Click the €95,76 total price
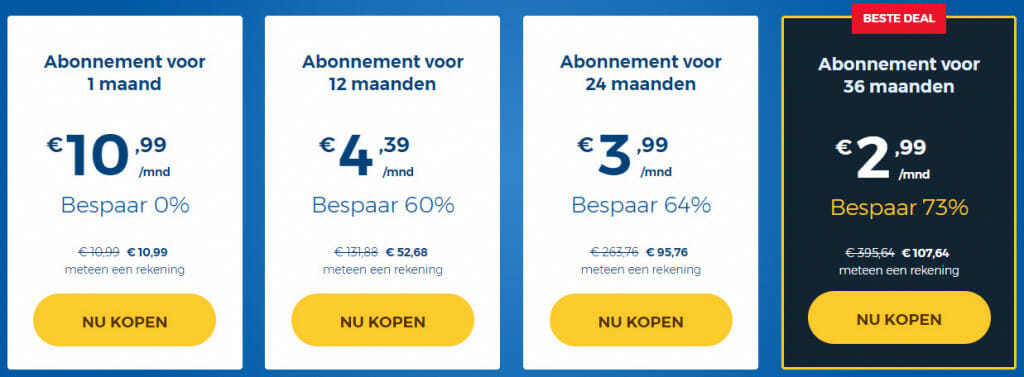 [667, 252]
